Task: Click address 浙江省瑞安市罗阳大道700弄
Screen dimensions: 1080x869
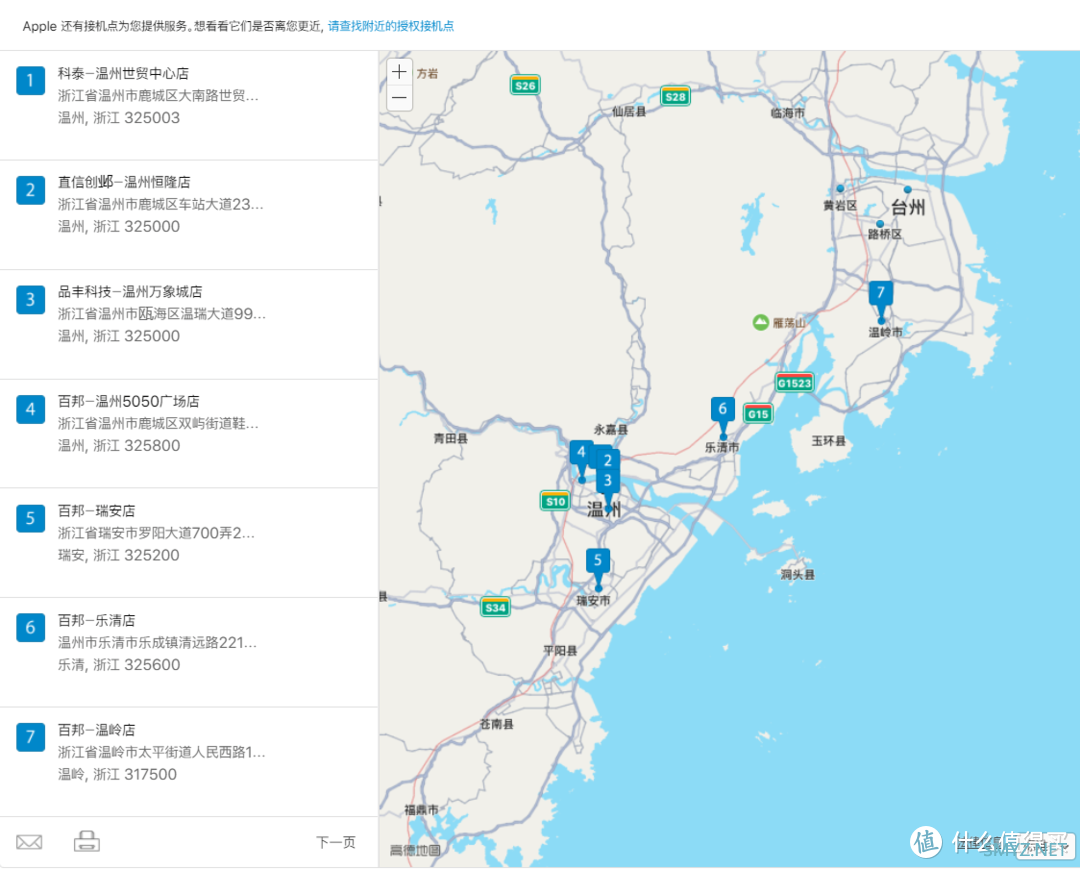Action: pos(156,533)
